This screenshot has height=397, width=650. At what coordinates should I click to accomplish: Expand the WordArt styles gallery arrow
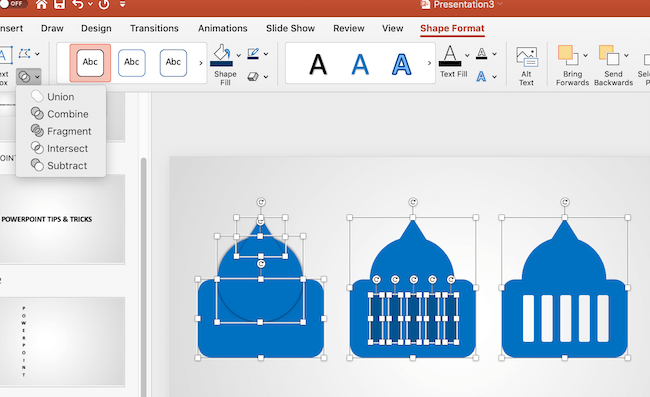click(x=429, y=63)
